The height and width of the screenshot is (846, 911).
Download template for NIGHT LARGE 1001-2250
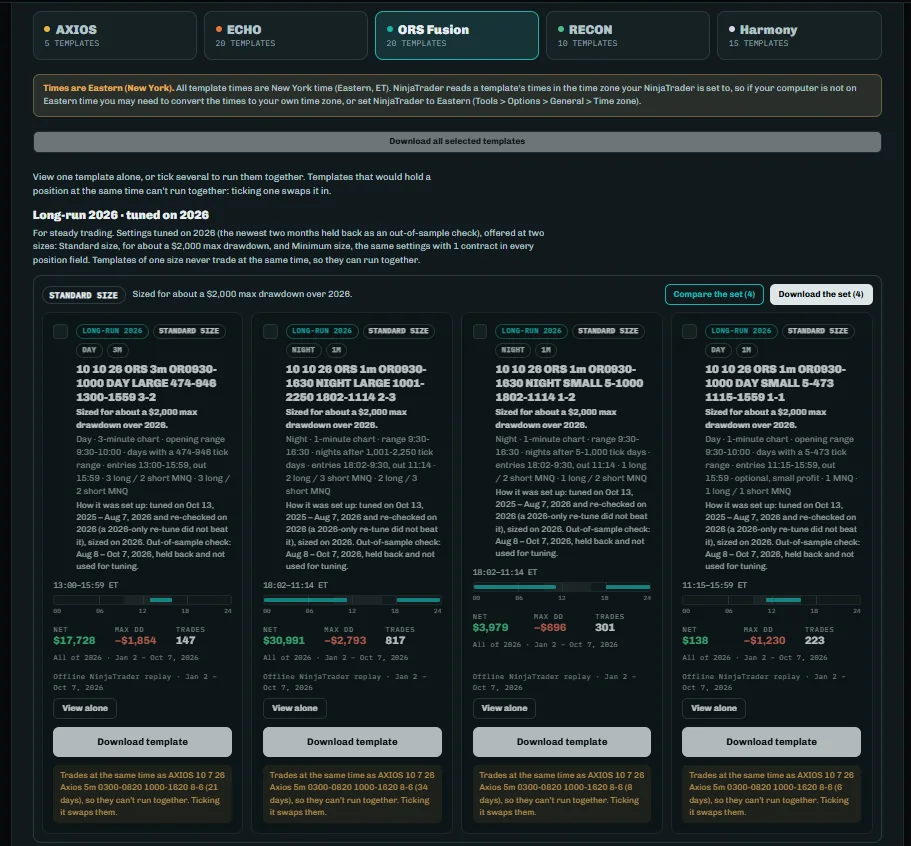point(352,742)
